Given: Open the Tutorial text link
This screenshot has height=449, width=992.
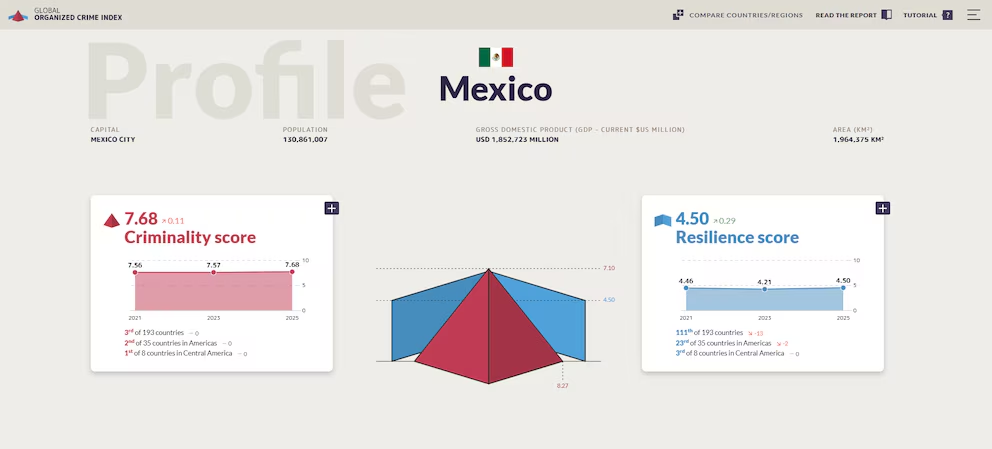Looking at the screenshot, I should pyautogui.click(x=920, y=15).
